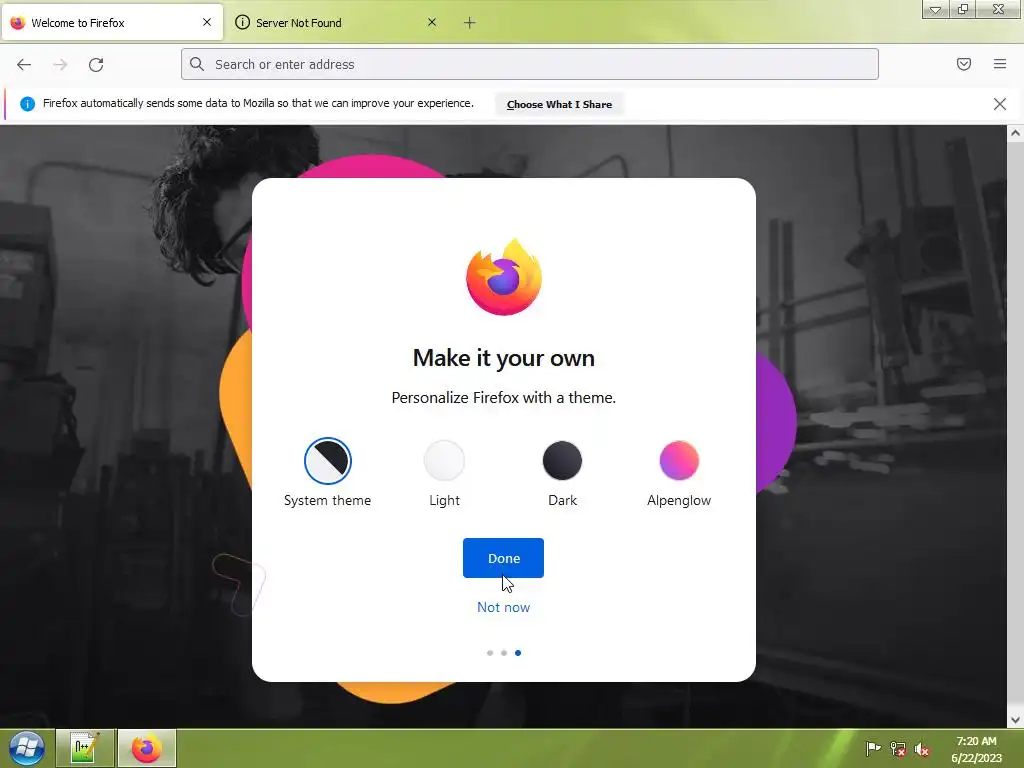The height and width of the screenshot is (768, 1024).
Task: Reload the current page
Action: click(96, 64)
